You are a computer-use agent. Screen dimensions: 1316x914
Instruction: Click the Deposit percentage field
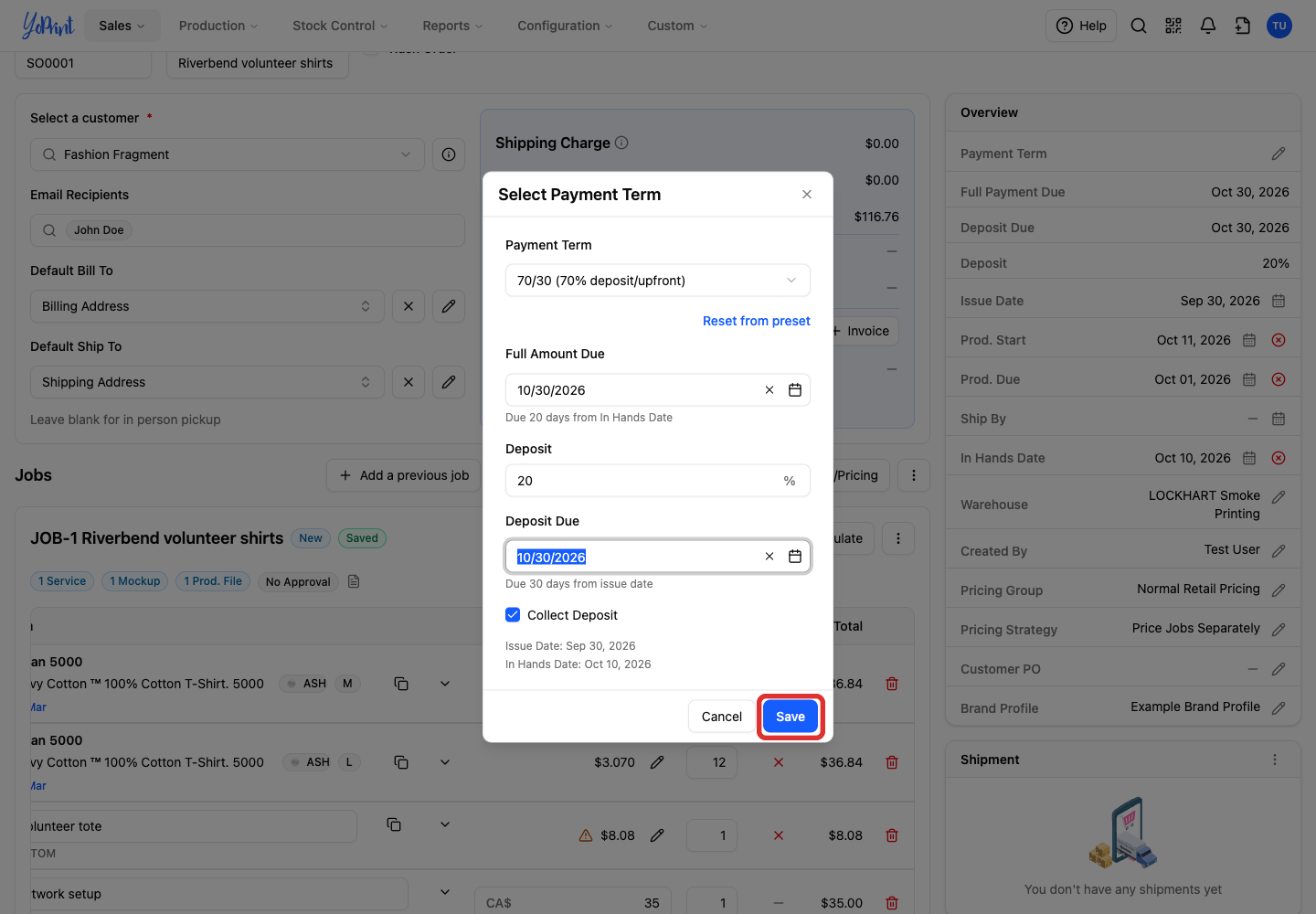658,481
